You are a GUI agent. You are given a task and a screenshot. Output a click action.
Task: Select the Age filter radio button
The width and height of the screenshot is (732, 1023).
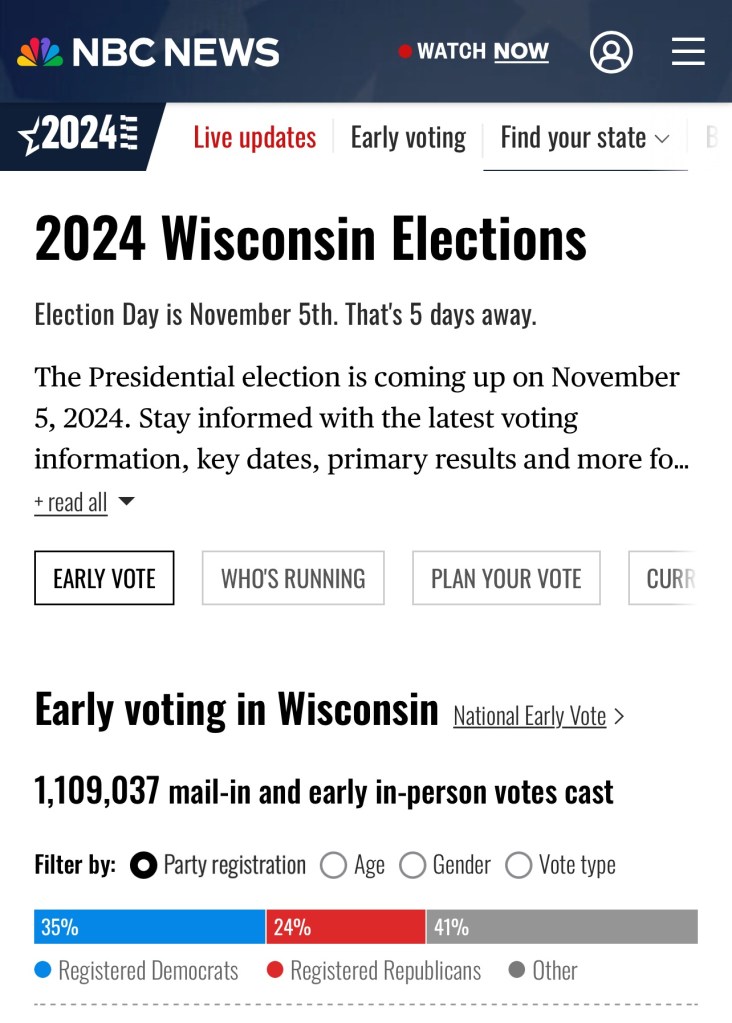(x=333, y=865)
